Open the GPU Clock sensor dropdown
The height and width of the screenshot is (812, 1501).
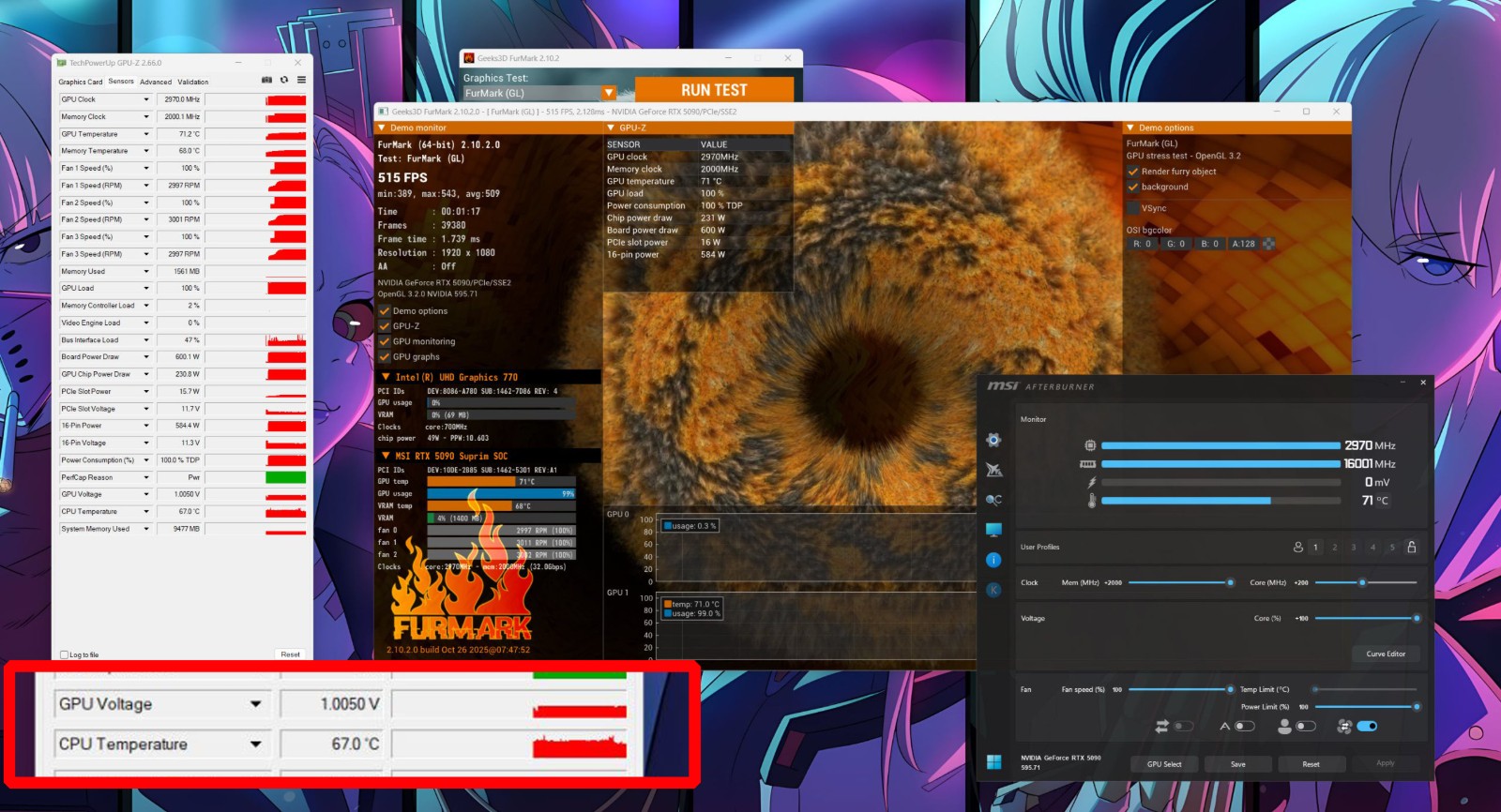pyautogui.click(x=146, y=99)
